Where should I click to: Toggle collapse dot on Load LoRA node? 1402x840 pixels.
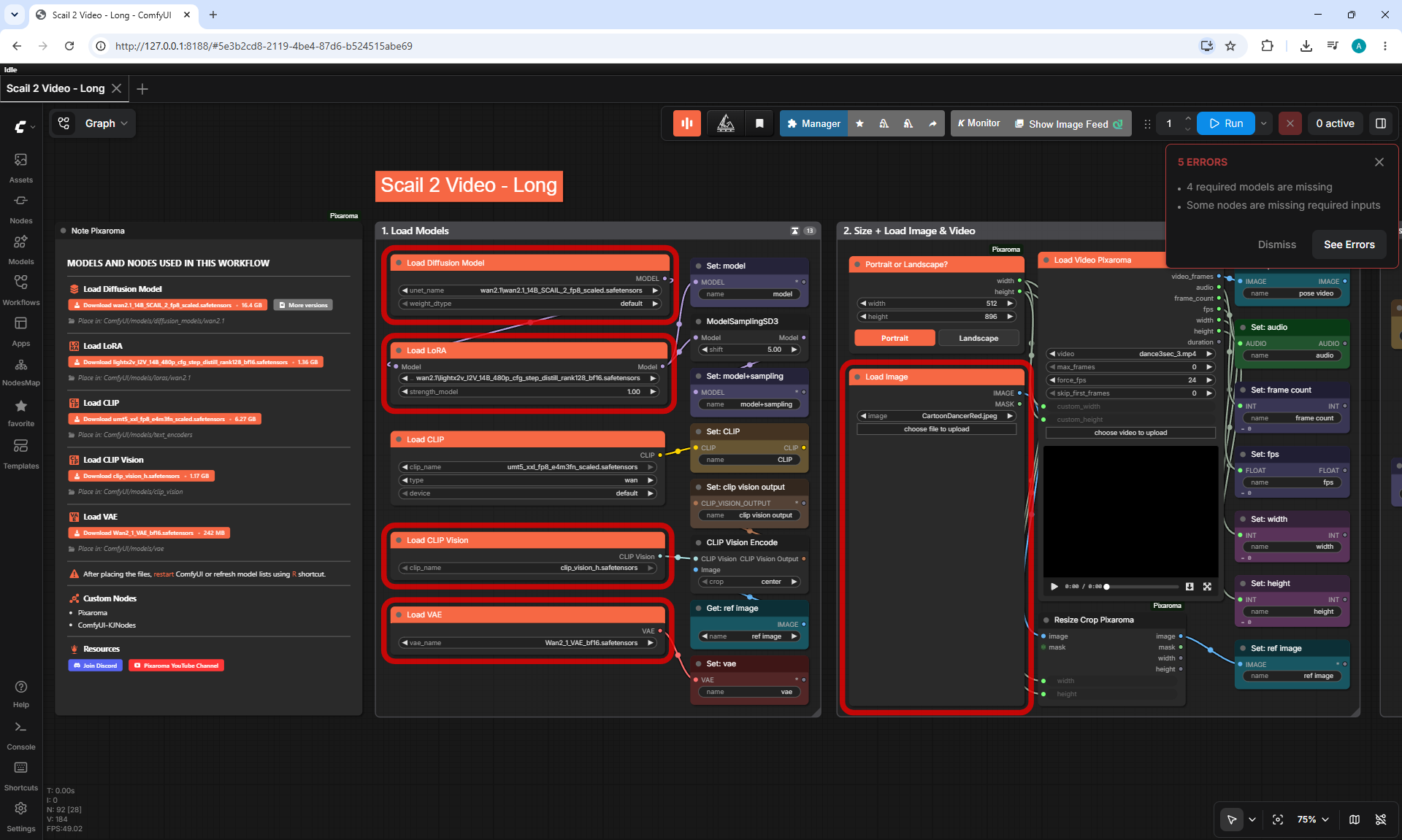399,350
